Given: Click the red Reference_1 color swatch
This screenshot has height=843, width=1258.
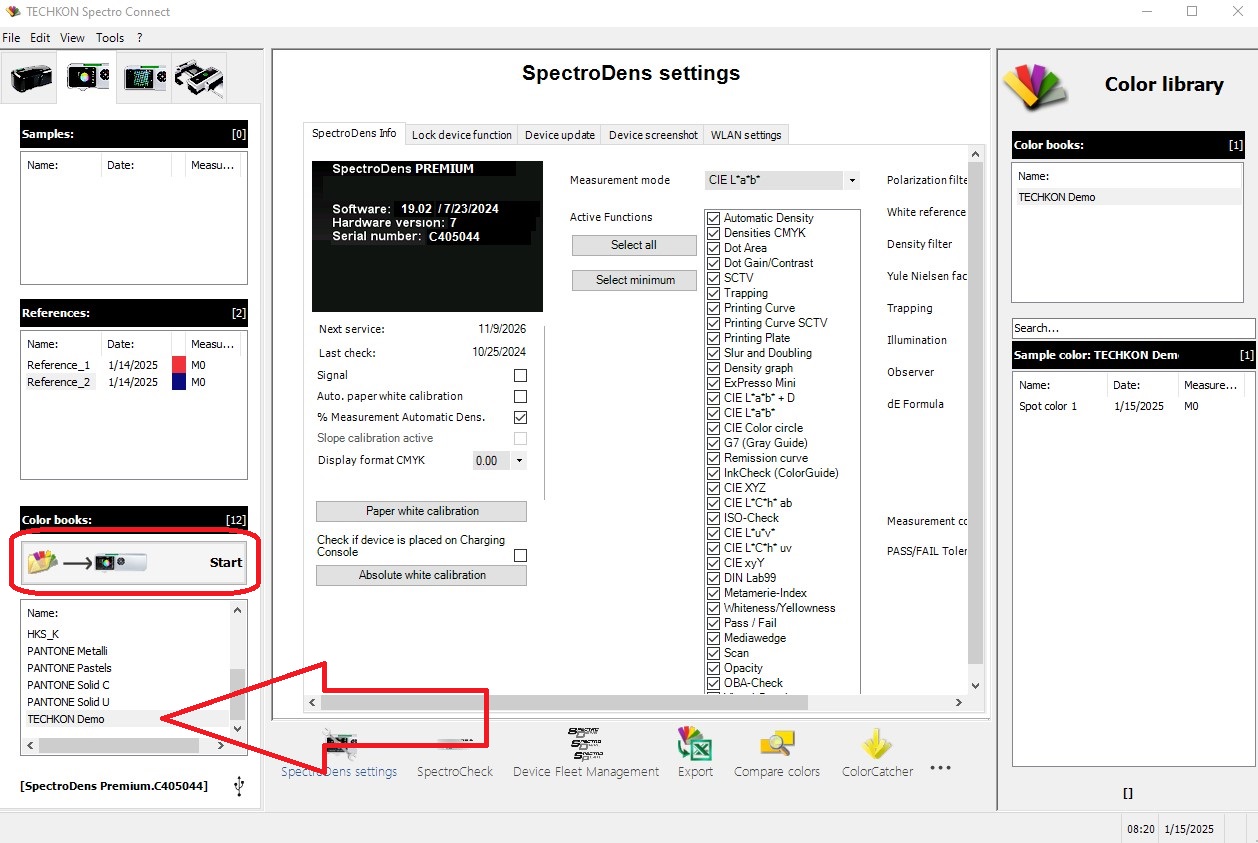Looking at the screenshot, I should (x=179, y=365).
